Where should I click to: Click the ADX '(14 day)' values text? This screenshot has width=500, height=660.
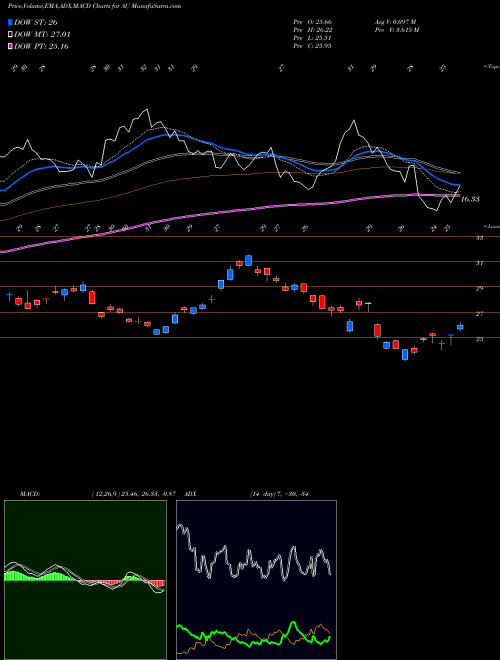pyautogui.click(x=279, y=494)
